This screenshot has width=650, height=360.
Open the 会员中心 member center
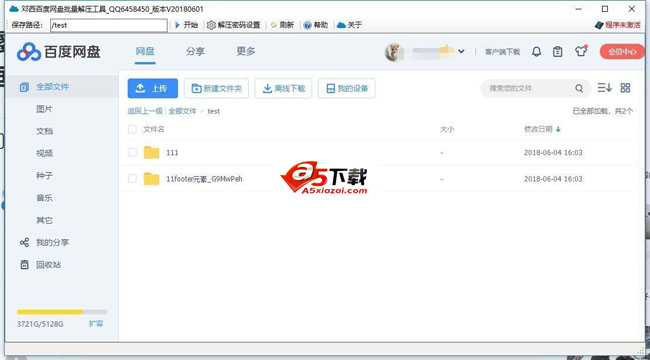(x=622, y=52)
